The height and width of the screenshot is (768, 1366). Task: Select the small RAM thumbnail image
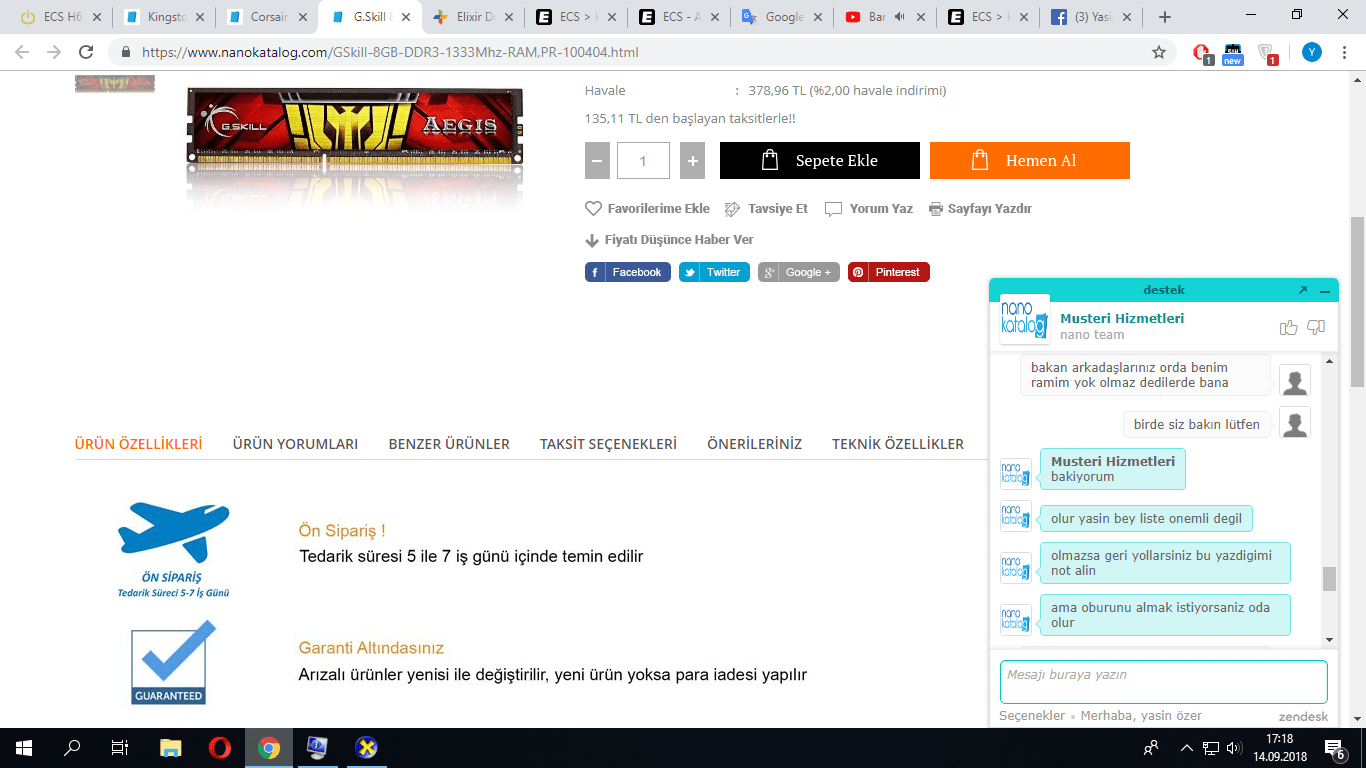pos(115,84)
